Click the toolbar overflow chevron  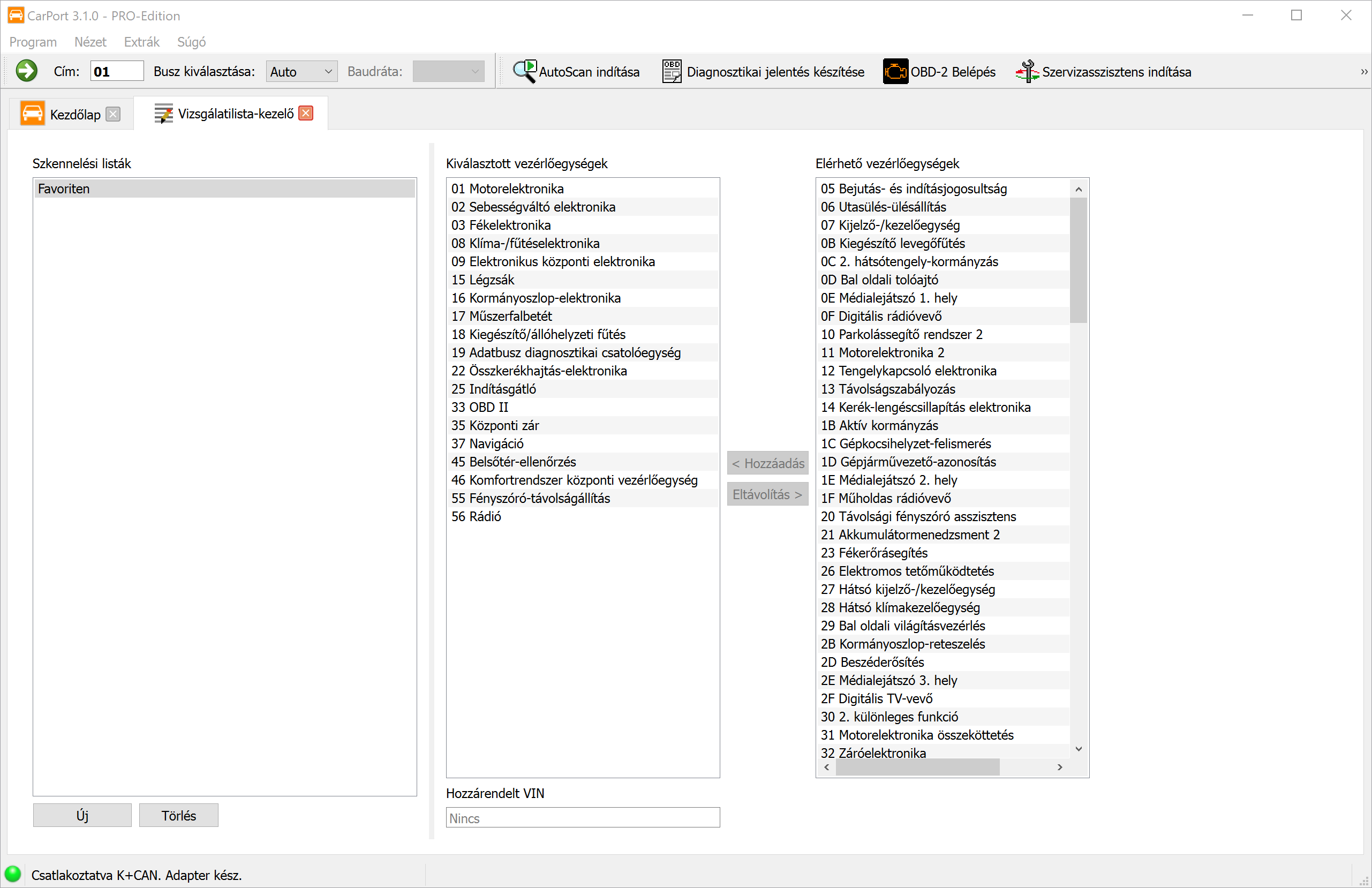tap(1363, 72)
